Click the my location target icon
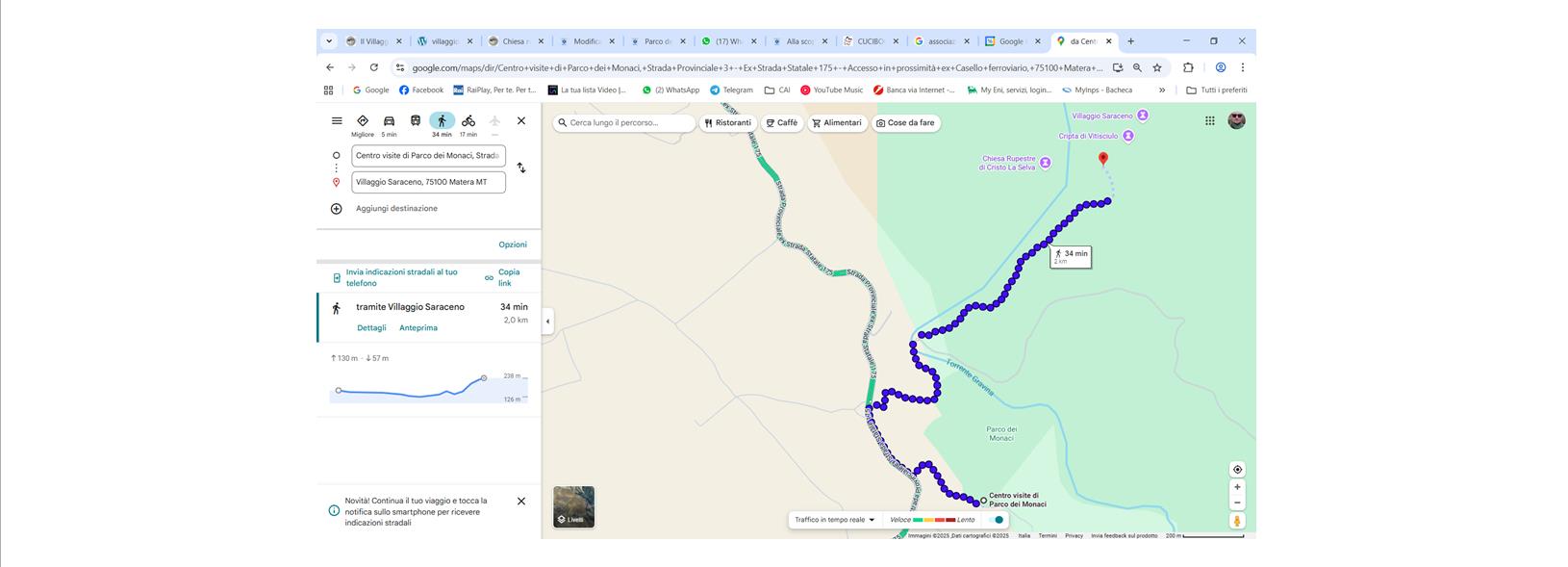The image size is (1568, 567). click(x=1237, y=470)
